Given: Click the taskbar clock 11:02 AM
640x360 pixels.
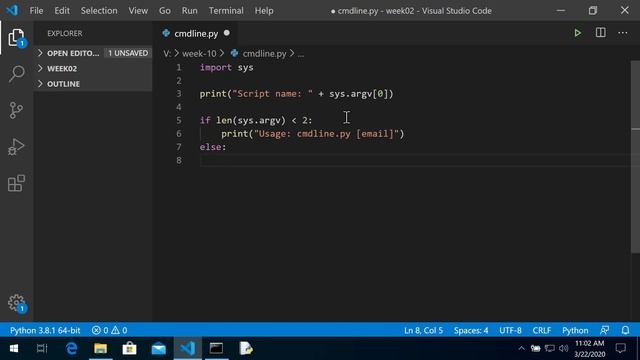Looking at the screenshot, I should (589, 343).
